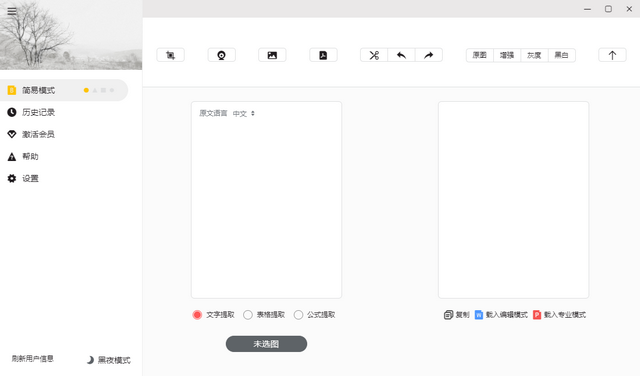Close the application window
Viewport: 640px width, 376px height.
pyautogui.click(x=629, y=9)
